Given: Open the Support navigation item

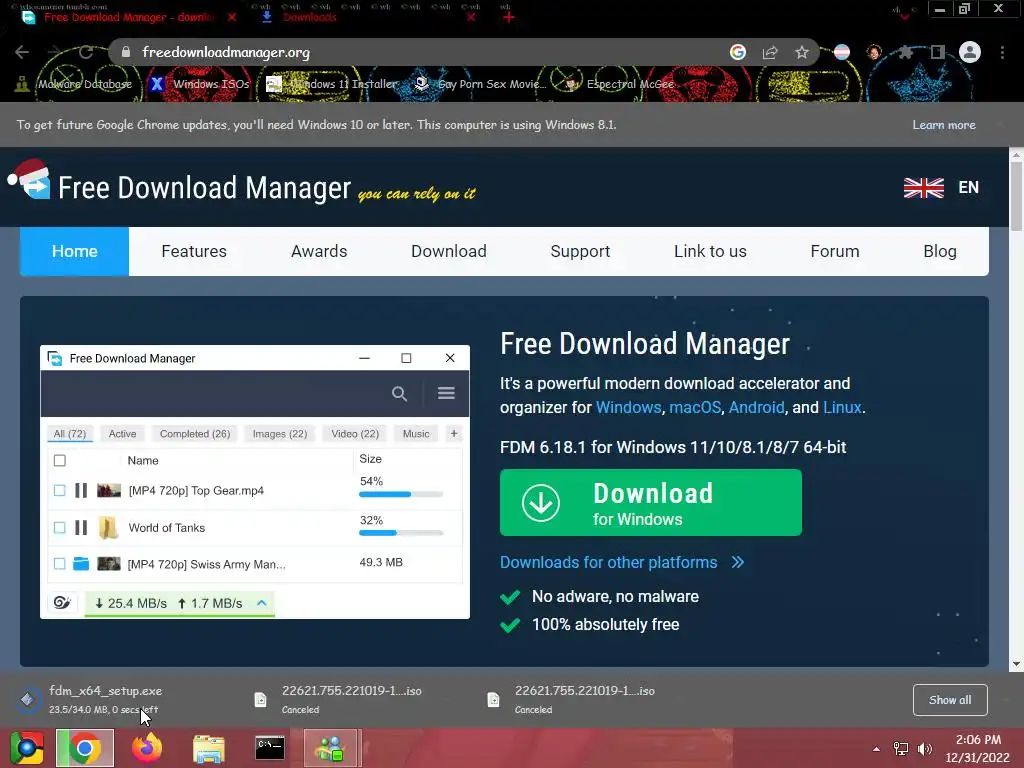Looking at the screenshot, I should 580,251.
